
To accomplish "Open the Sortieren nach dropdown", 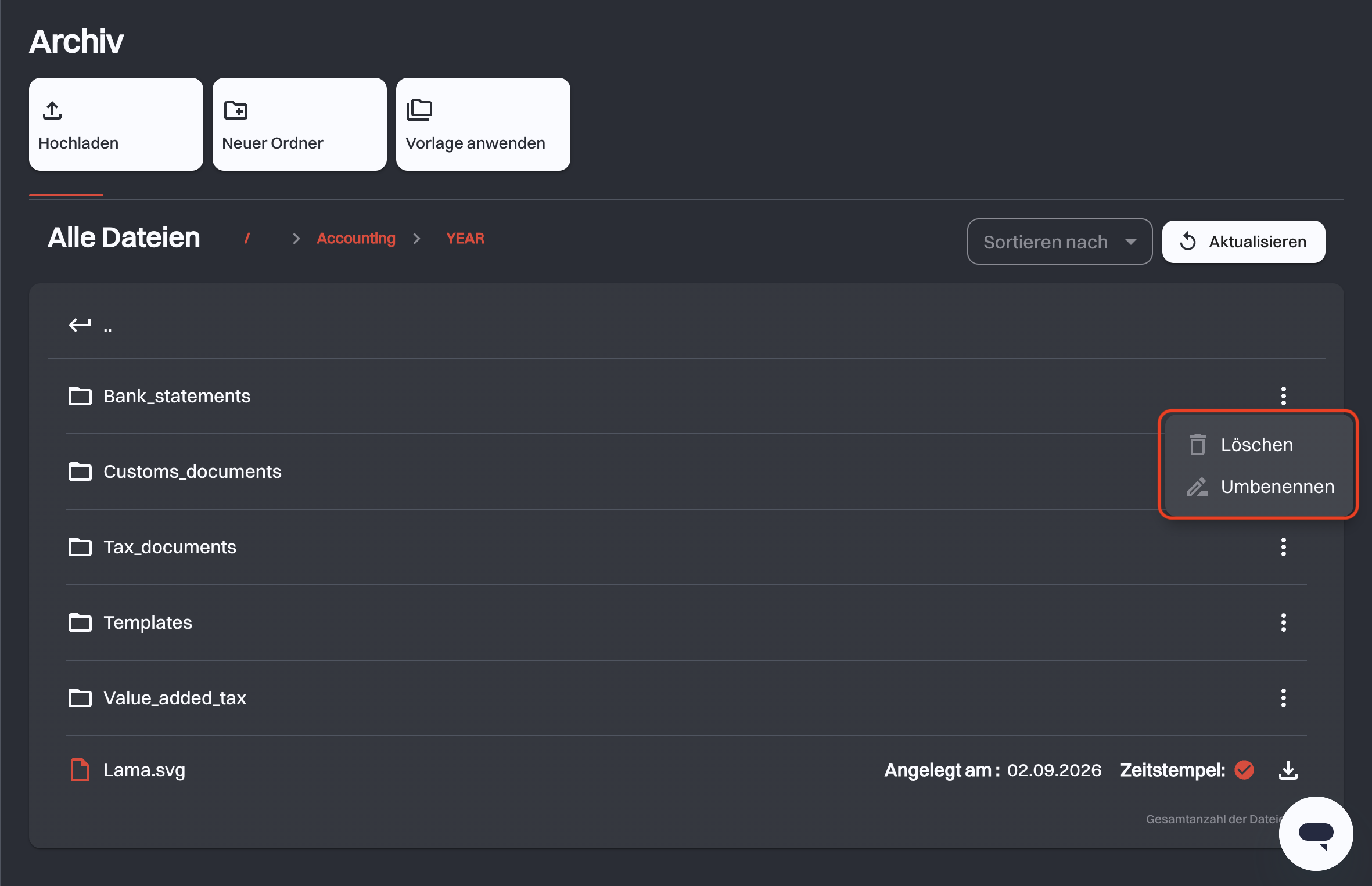I will click(1059, 242).
